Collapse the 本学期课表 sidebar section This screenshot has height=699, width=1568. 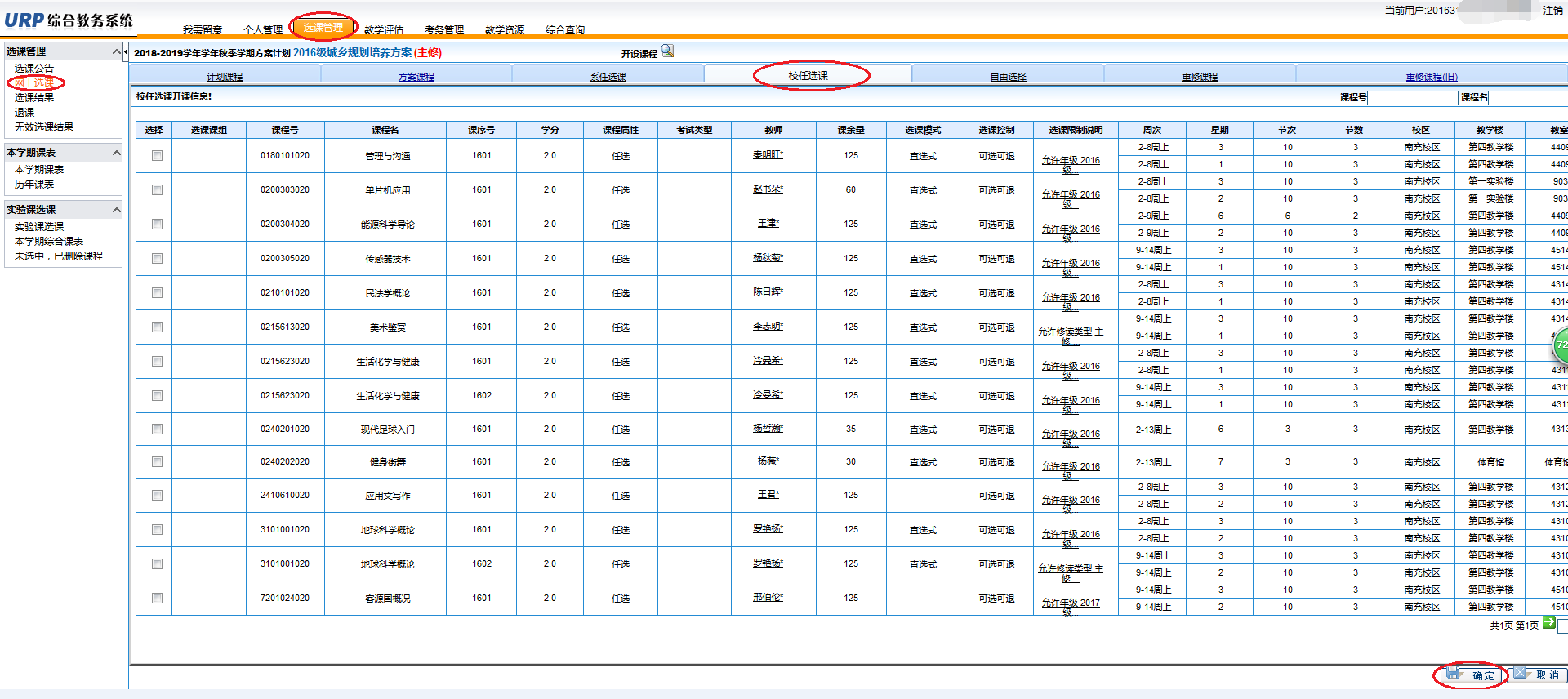click(x=116, y=153)
